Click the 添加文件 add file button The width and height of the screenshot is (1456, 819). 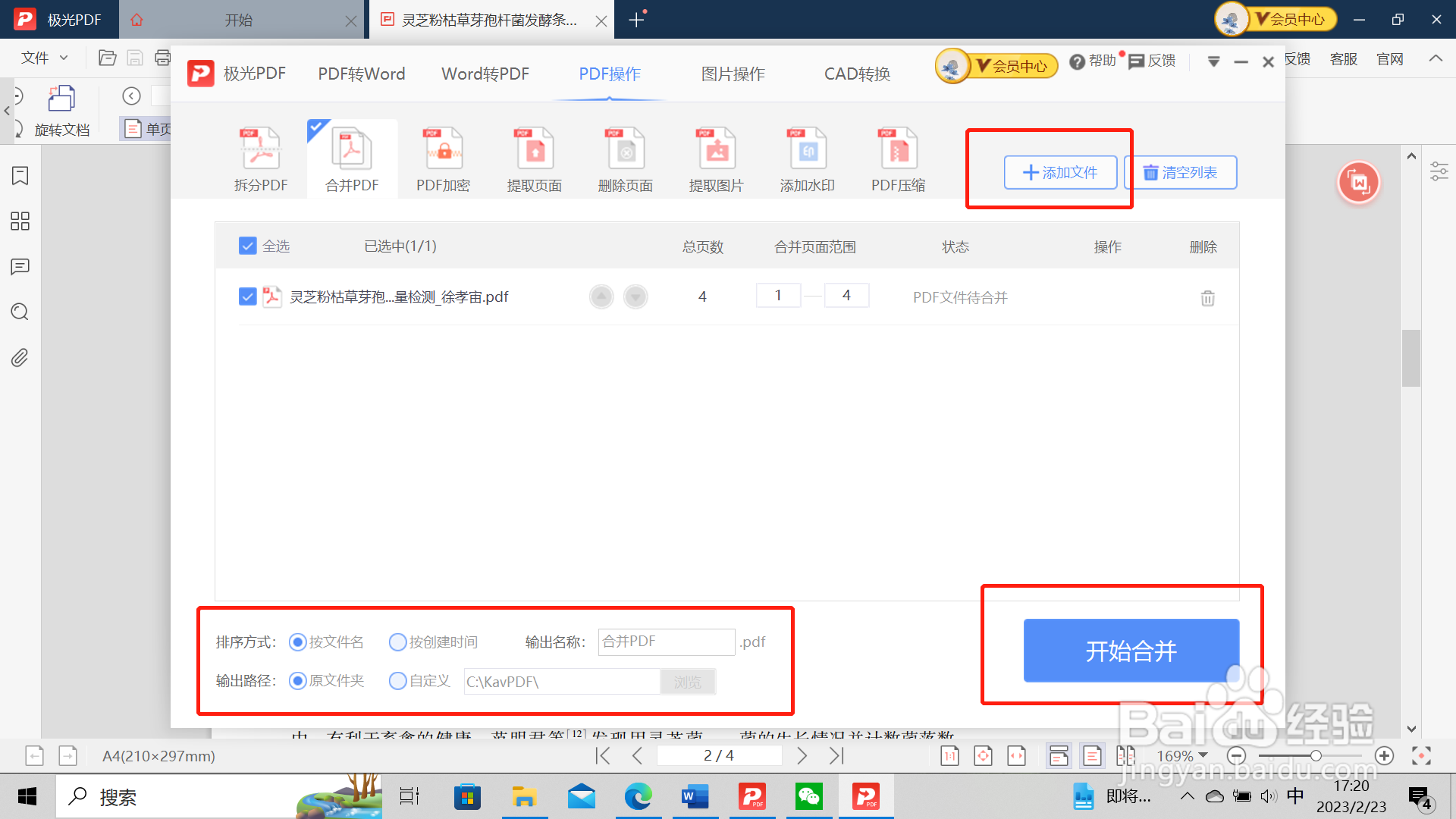1060,172
